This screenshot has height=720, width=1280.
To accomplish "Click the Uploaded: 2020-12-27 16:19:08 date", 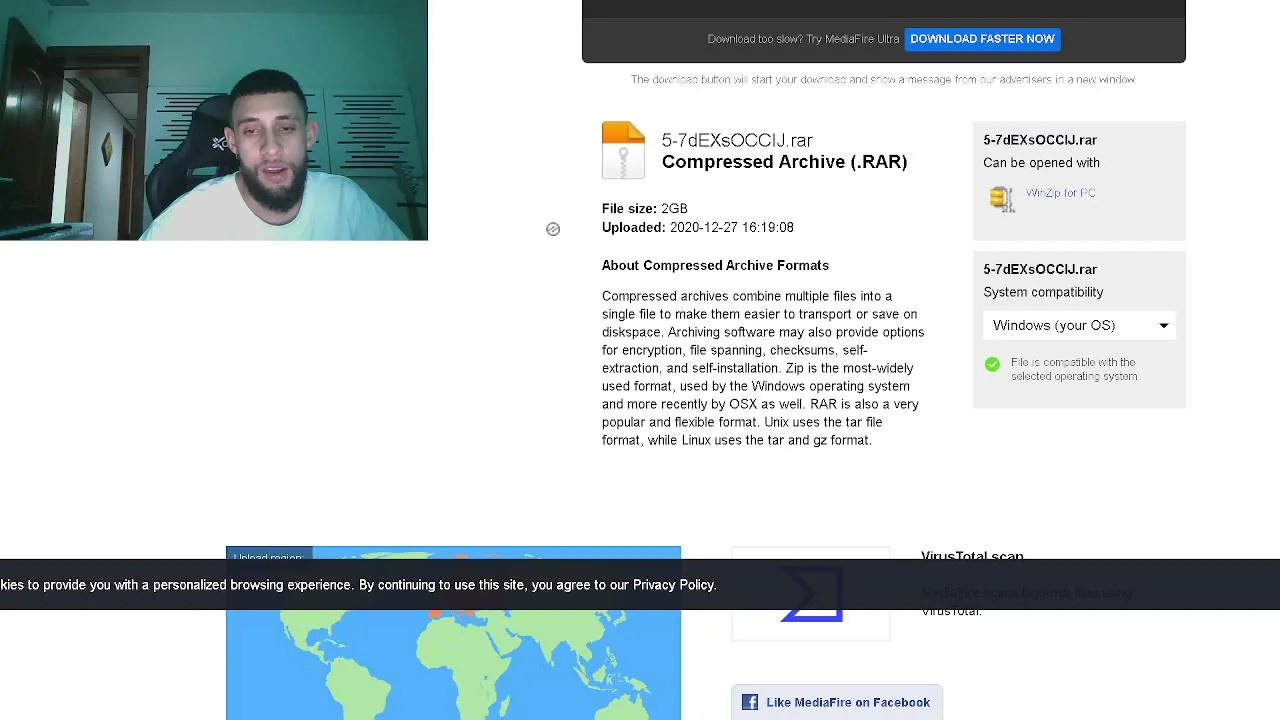I will pos(698,228).
